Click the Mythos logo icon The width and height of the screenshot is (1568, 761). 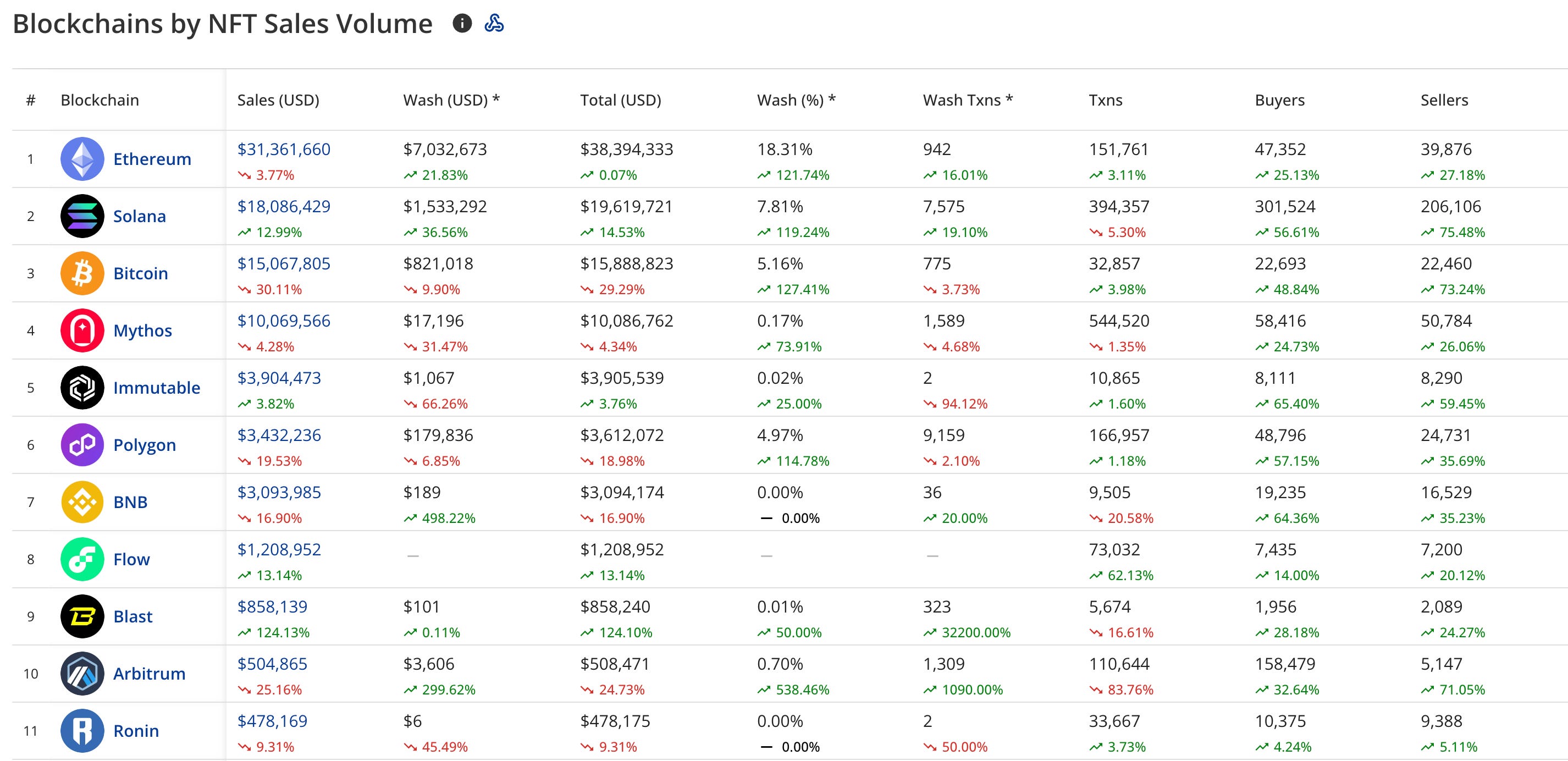click(82, 330)
